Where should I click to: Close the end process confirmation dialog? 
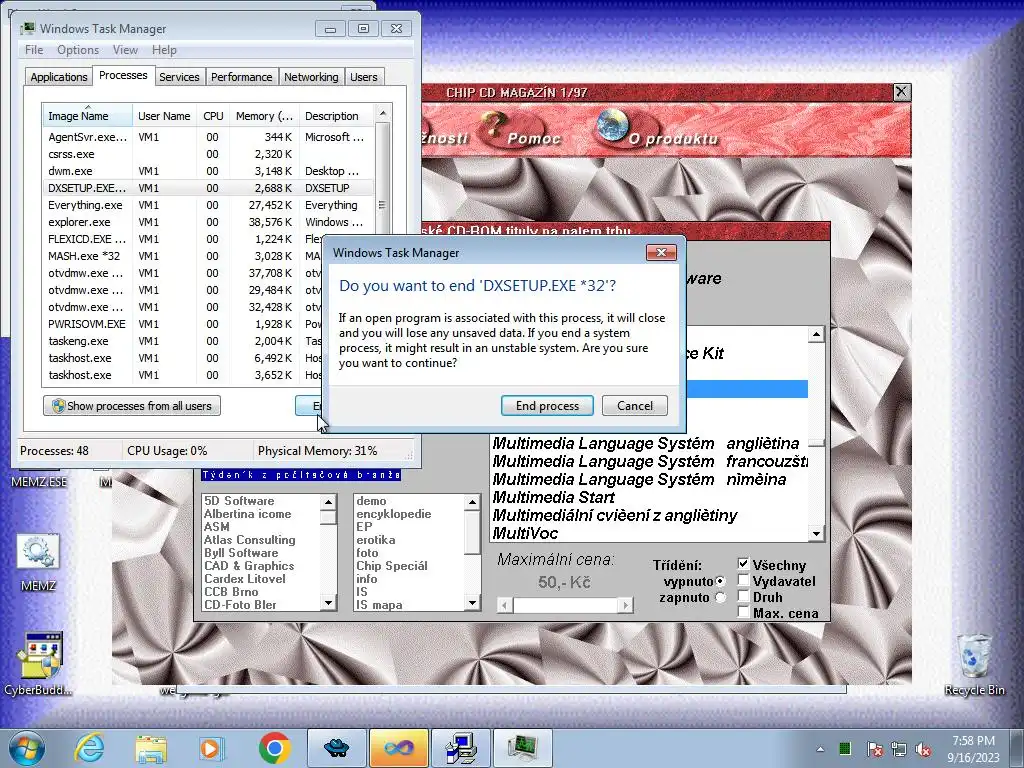[x=661, y=253]
